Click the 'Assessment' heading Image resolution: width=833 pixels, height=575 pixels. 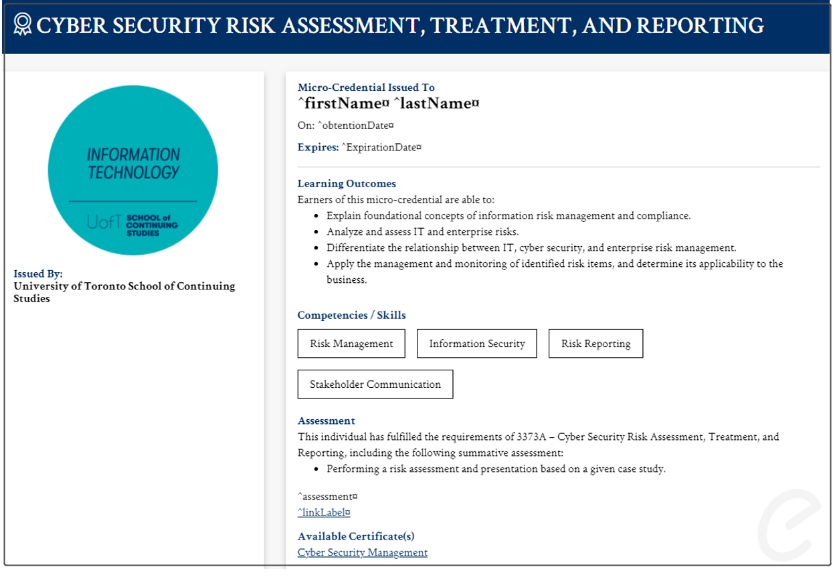click(x=326, y=421)
